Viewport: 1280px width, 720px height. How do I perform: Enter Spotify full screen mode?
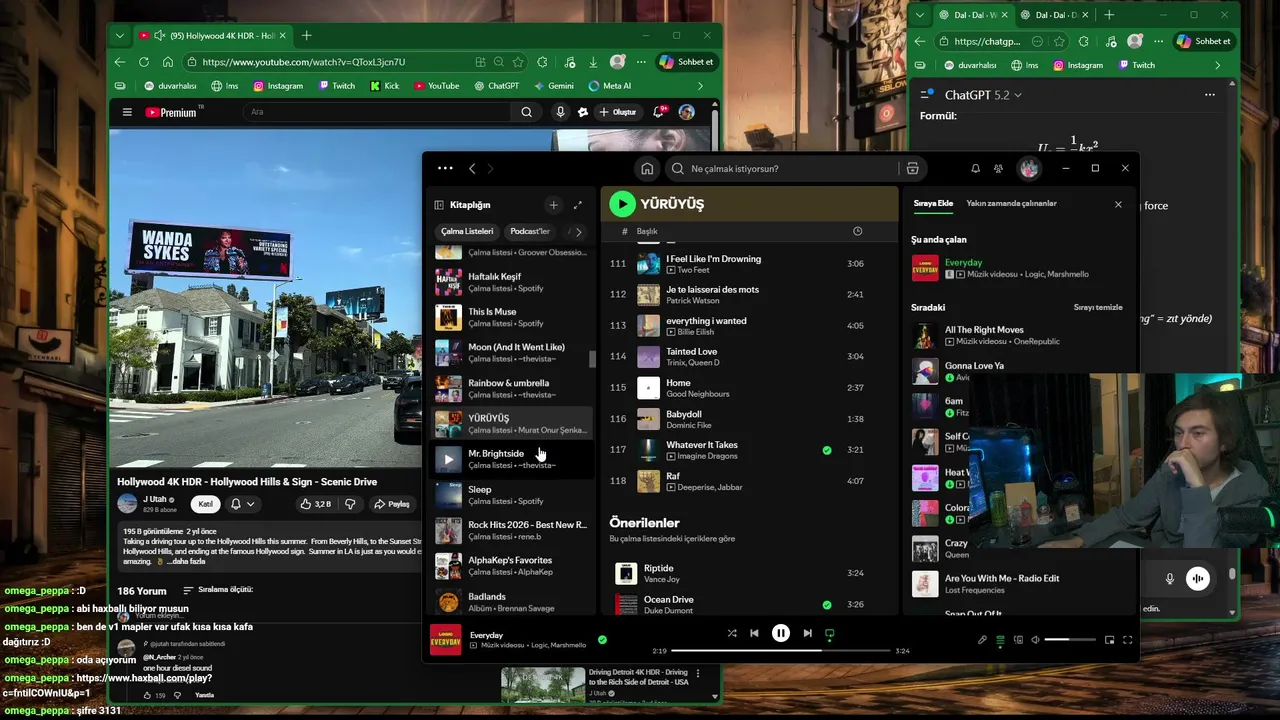pos(1127,640)
